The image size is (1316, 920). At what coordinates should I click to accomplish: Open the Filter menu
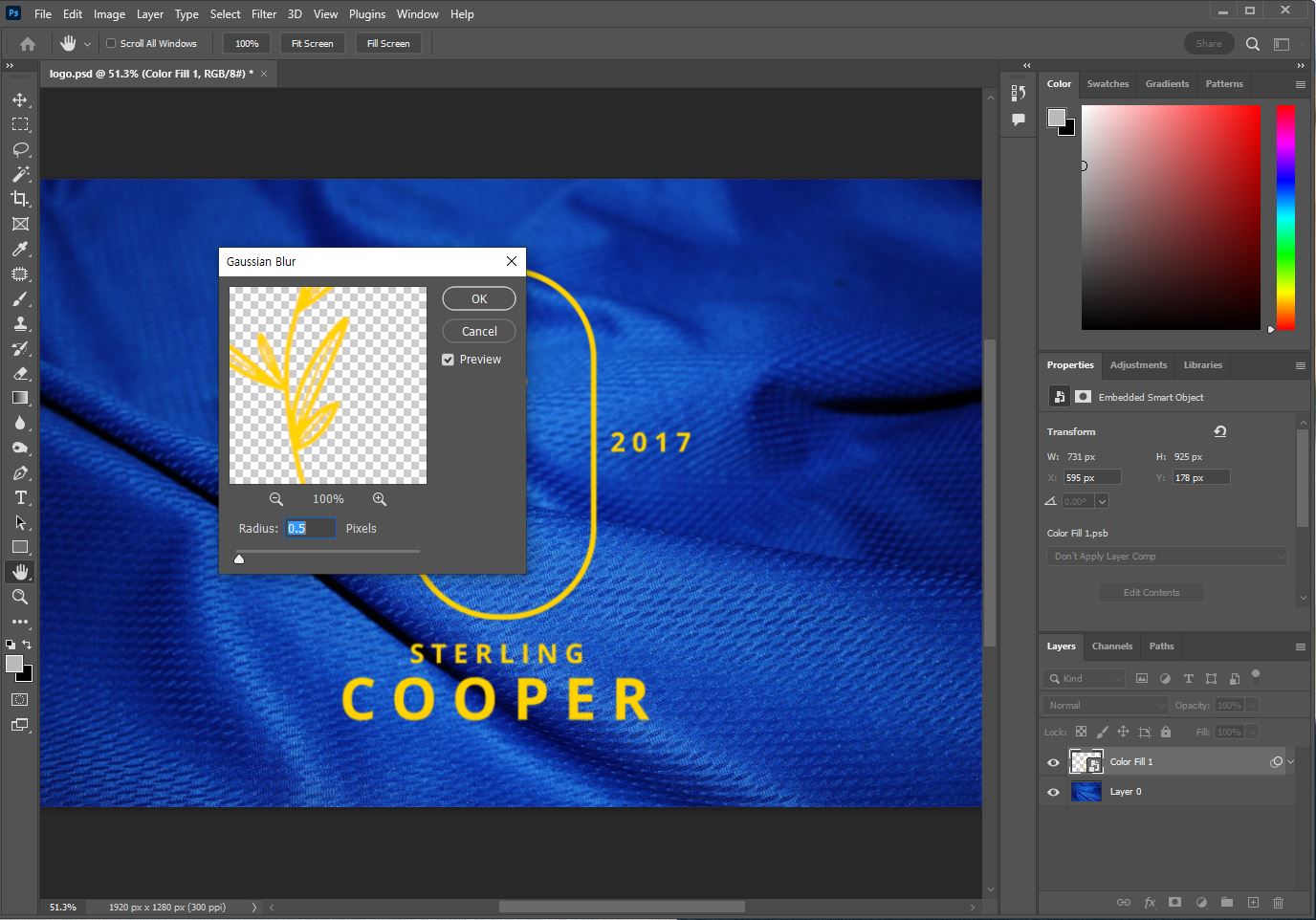point(264,14)
